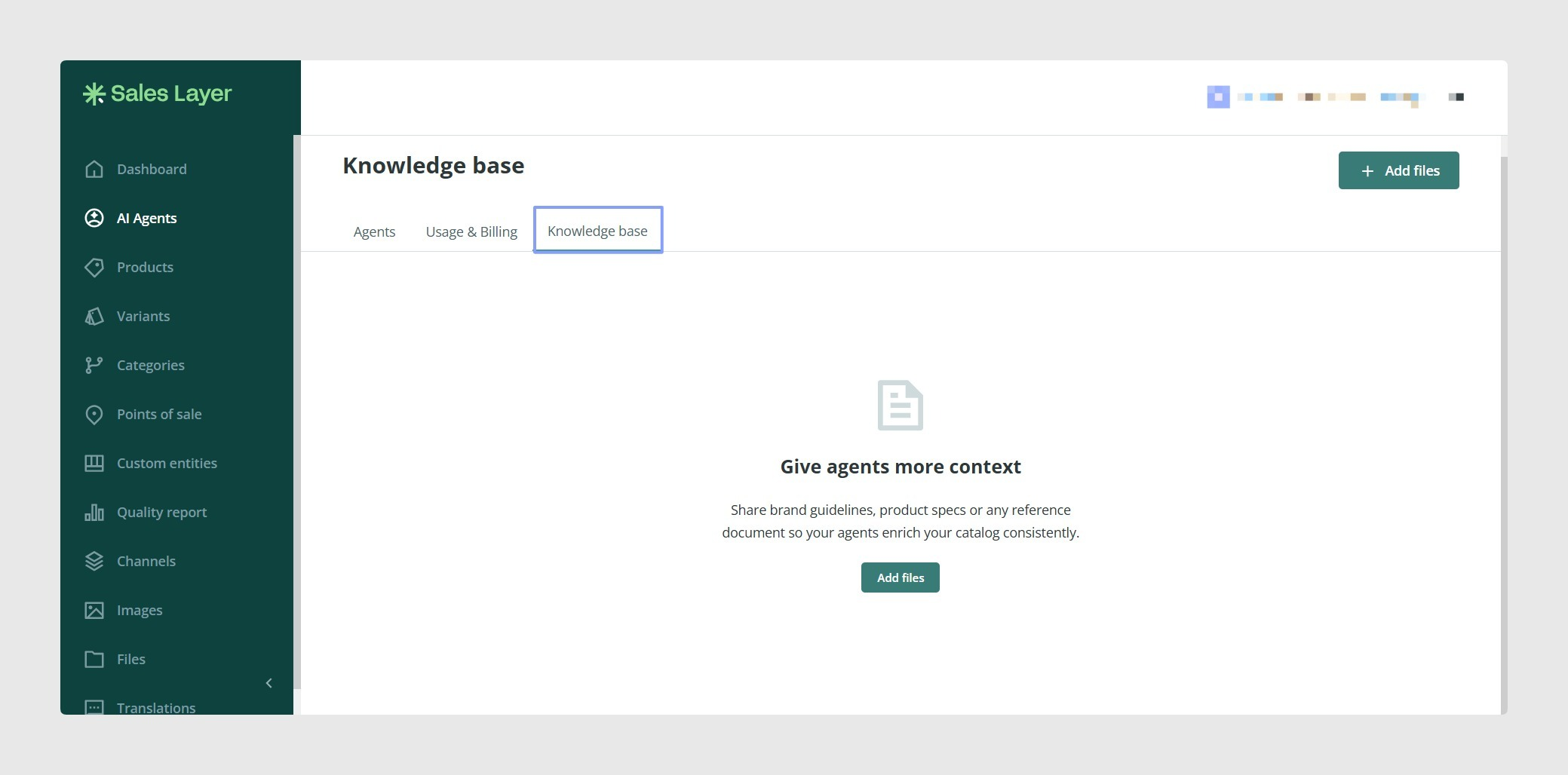Screen dimensions: 1568x775
Task: Click the top-right Add files button
Action: [x=1398, y=170]
